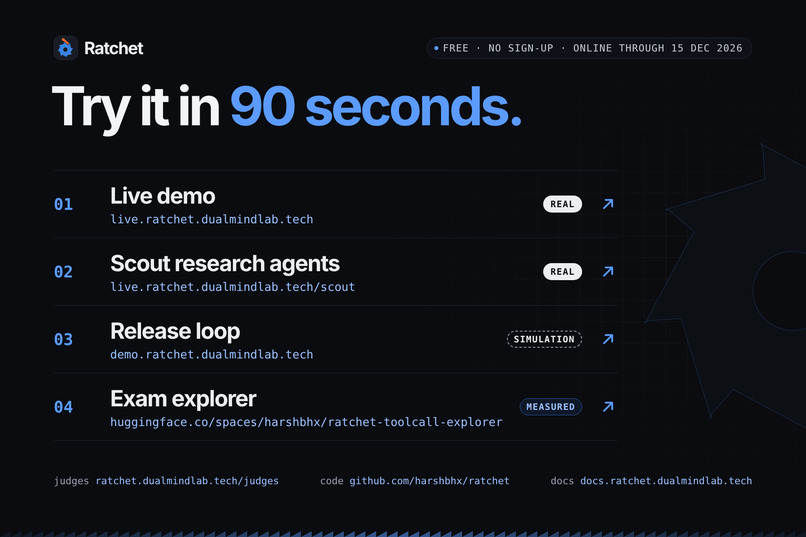The image size is (806, 537).
Task: Open the arrow icon for Release loop
Action: click(608, 339)
